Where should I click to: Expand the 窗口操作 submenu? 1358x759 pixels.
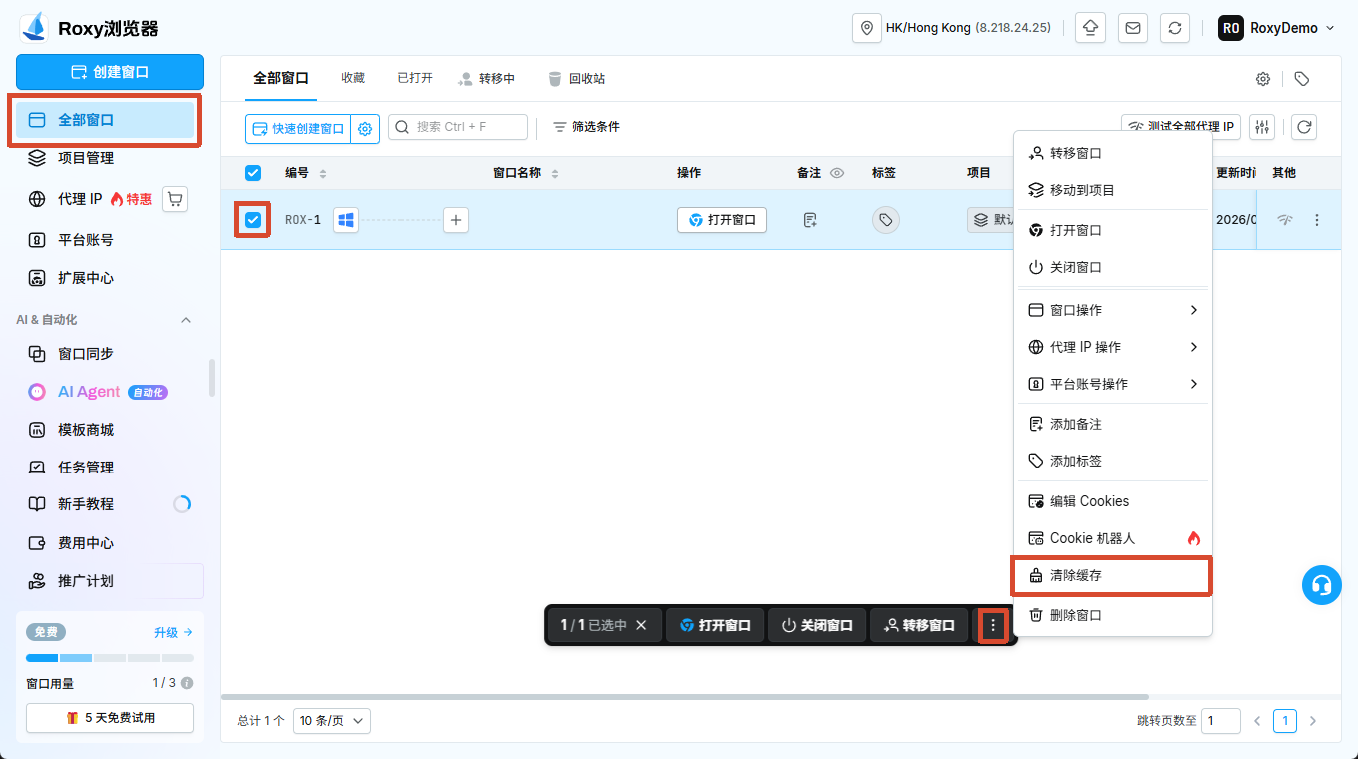pos(1112,310)
